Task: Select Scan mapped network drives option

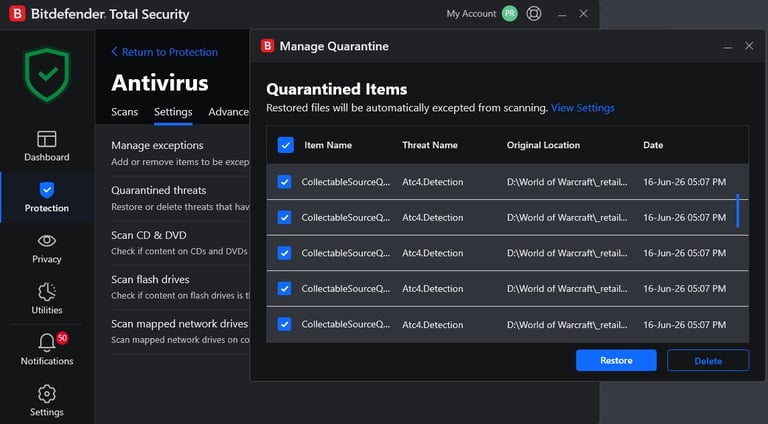Action: pyautogui.click(x=180, y=331)
